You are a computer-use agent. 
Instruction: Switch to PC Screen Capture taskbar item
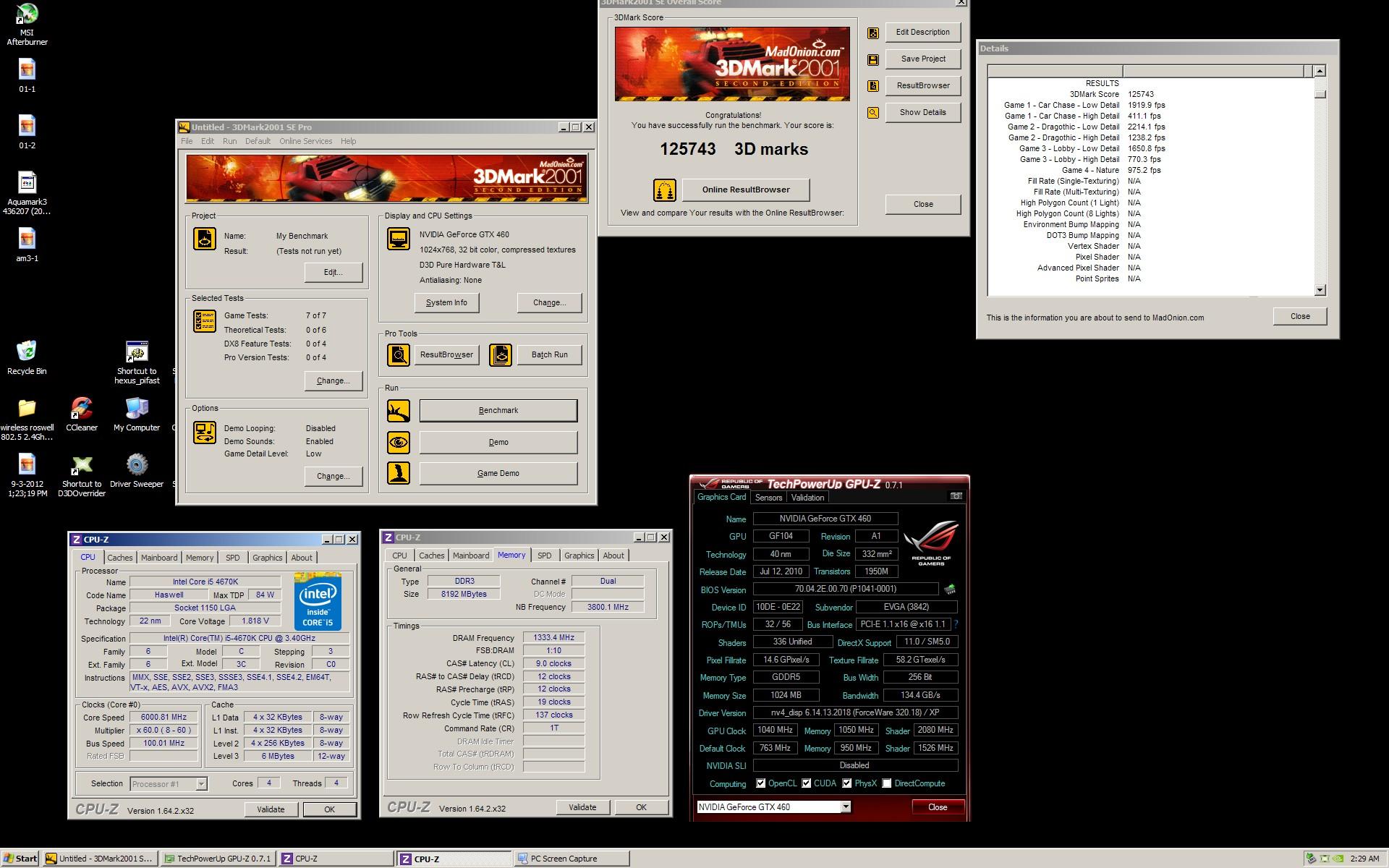[x=572, y=859]
